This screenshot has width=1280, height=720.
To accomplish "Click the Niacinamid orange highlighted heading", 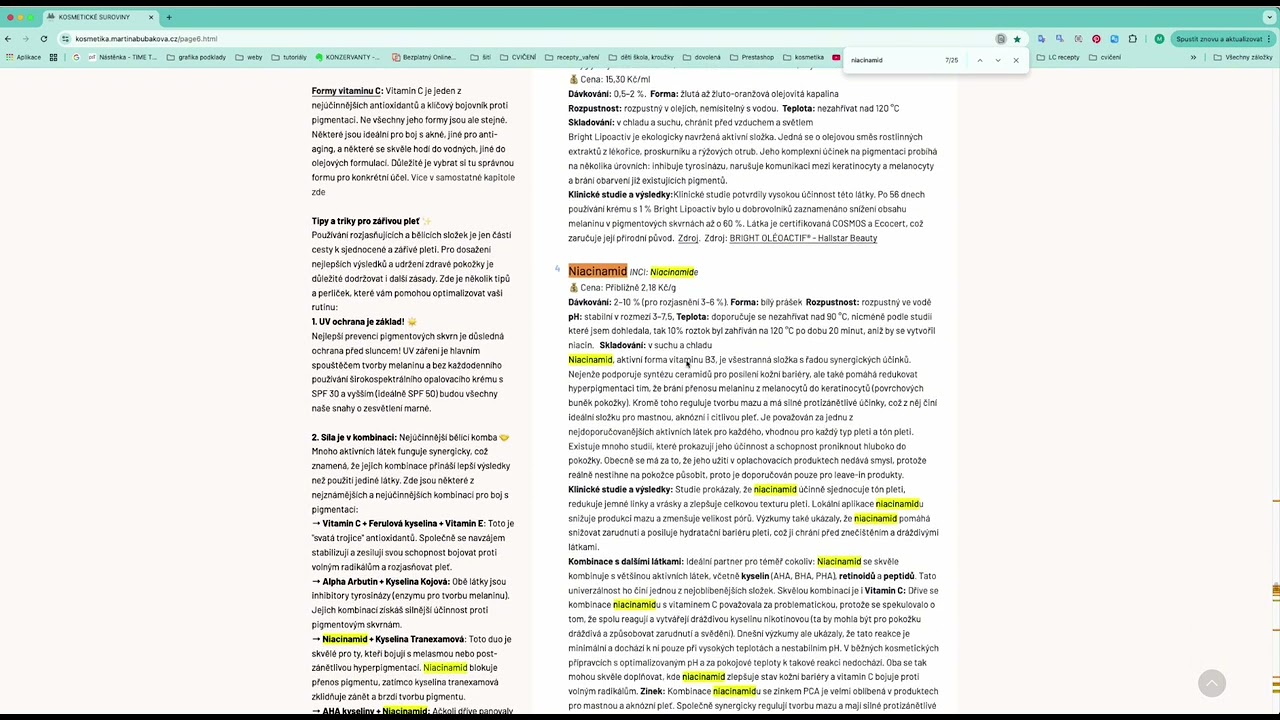I will [597, 271].
